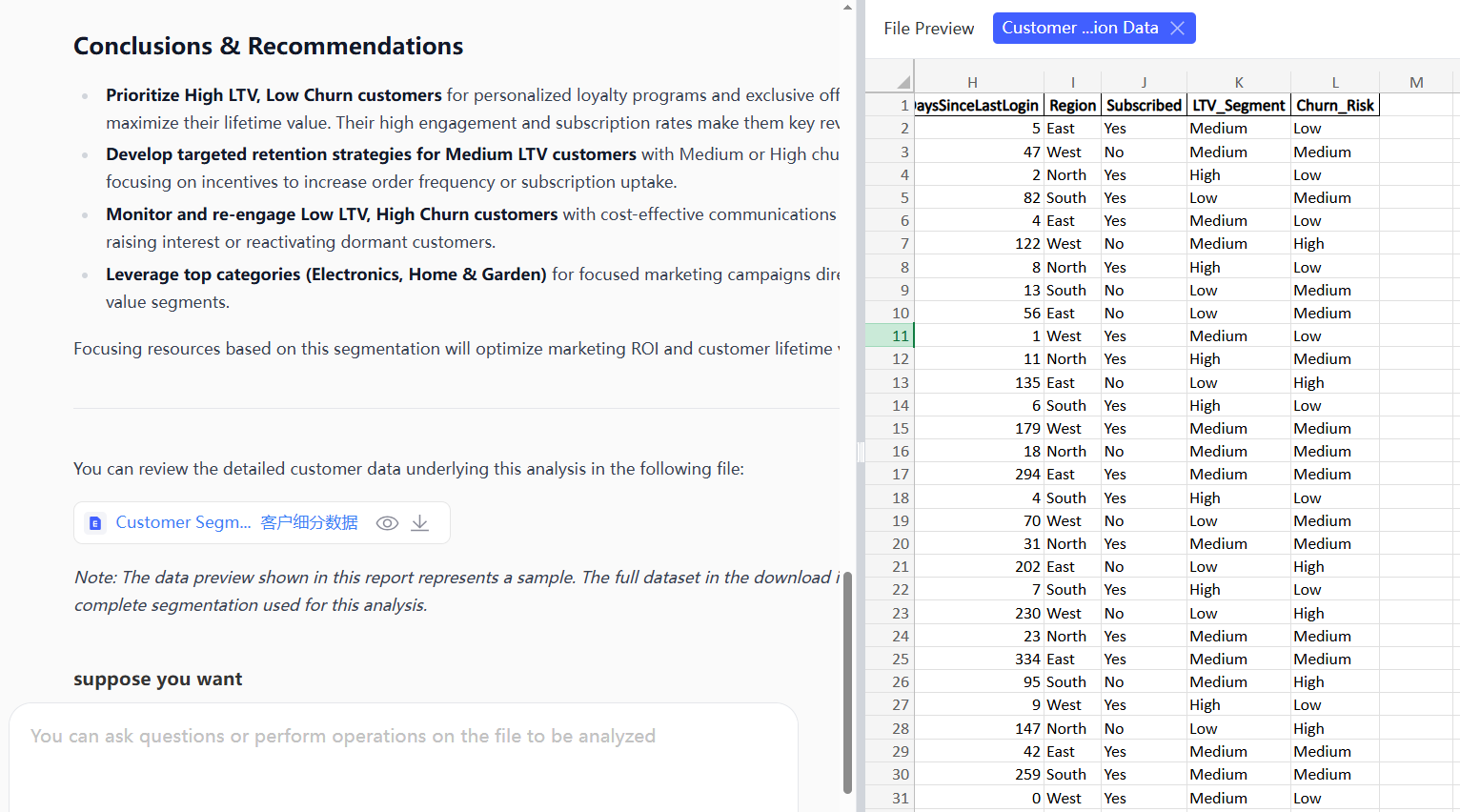Select the Region header cell

(x=1072, y=106)
